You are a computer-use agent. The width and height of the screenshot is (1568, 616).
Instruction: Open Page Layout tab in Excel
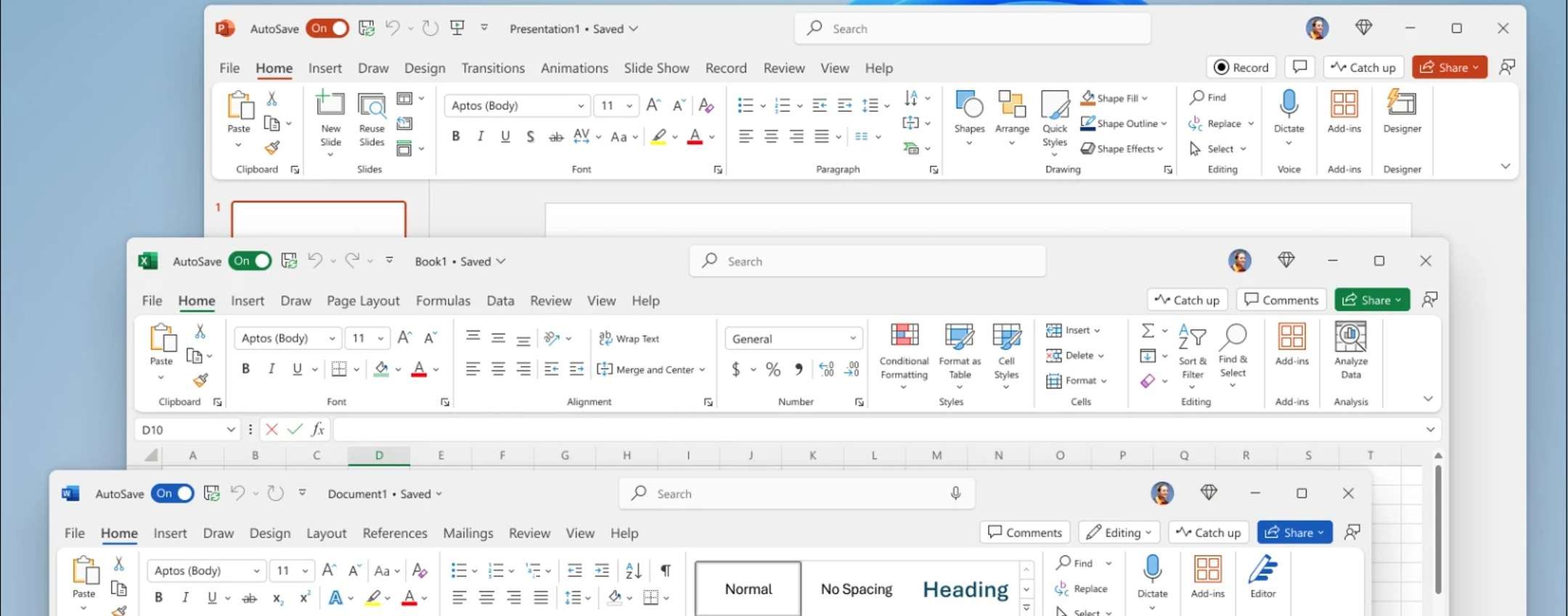363,300
